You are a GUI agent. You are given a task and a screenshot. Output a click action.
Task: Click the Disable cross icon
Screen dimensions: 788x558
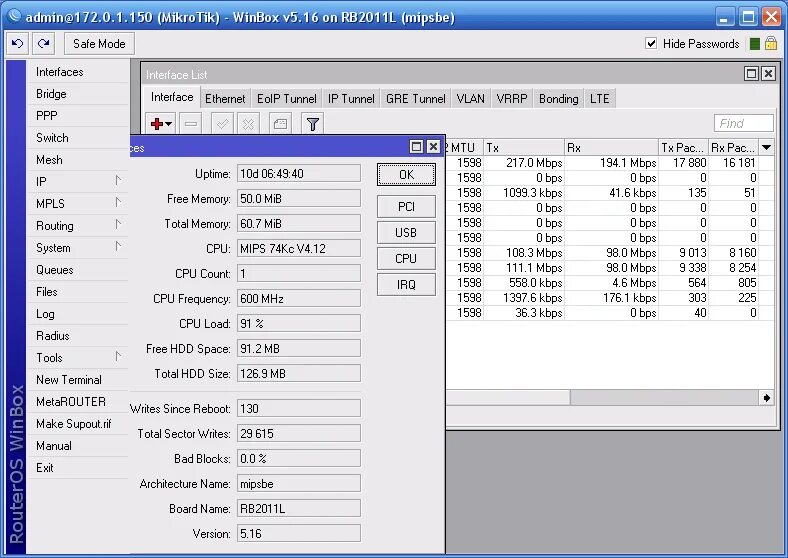coord(248,124)
